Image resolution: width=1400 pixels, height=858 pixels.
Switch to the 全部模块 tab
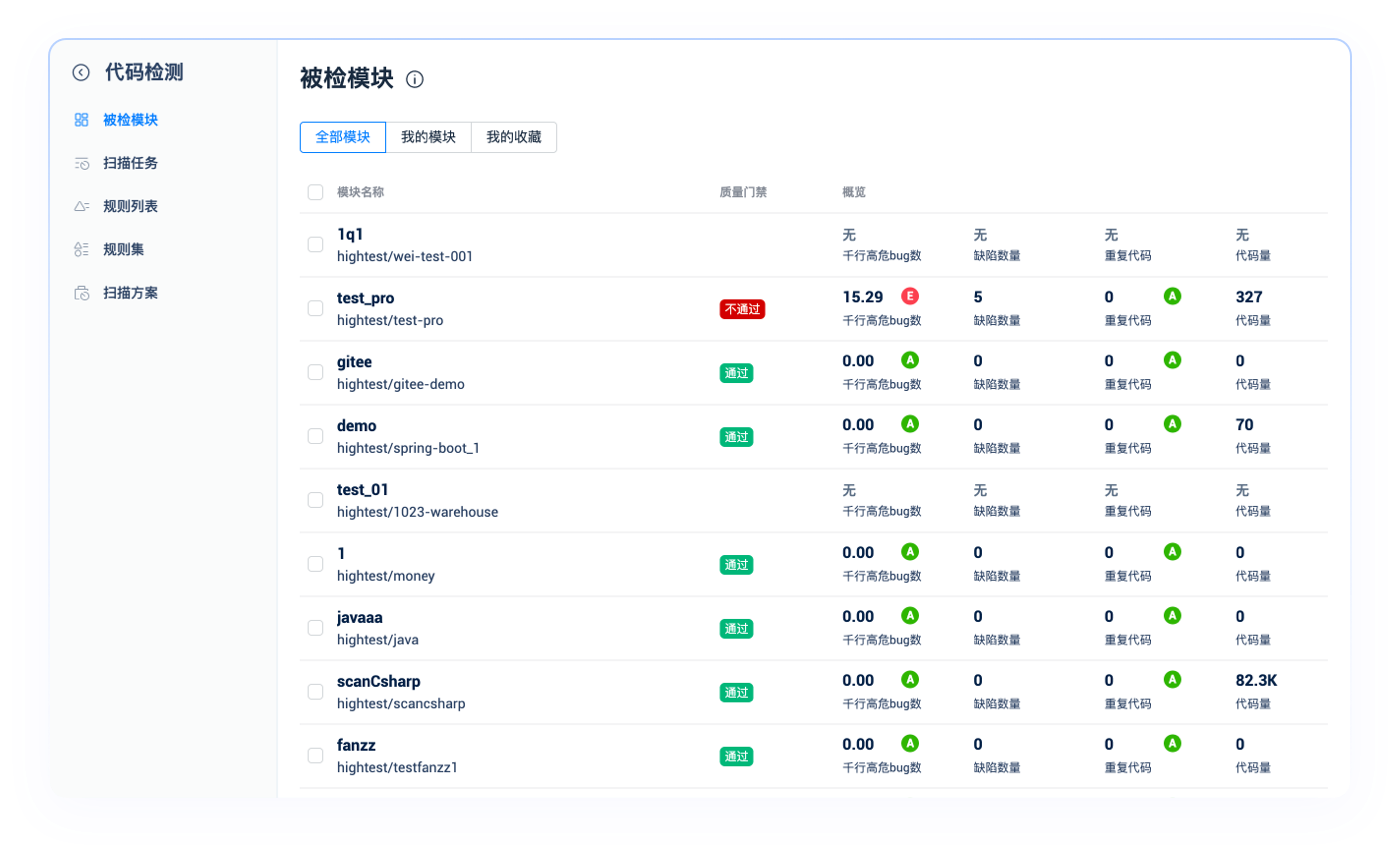coord(343,137)
